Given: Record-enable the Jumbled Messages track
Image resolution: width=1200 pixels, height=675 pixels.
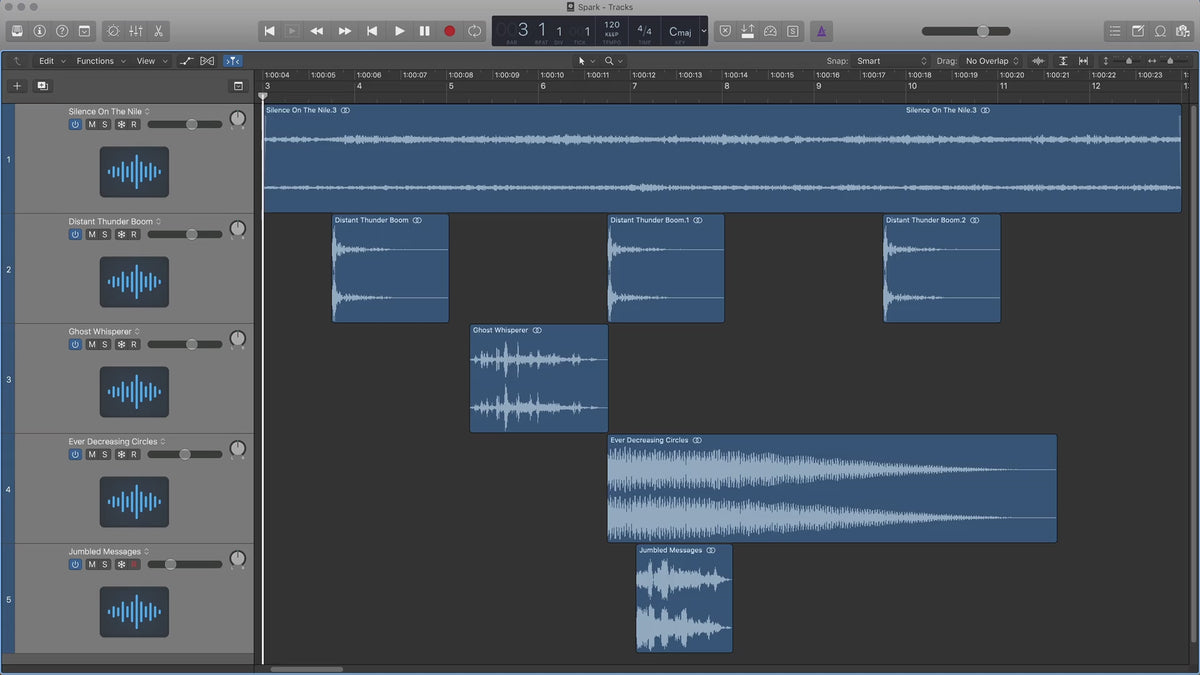Looking at the screenshot, I should (x=133, y=564).
